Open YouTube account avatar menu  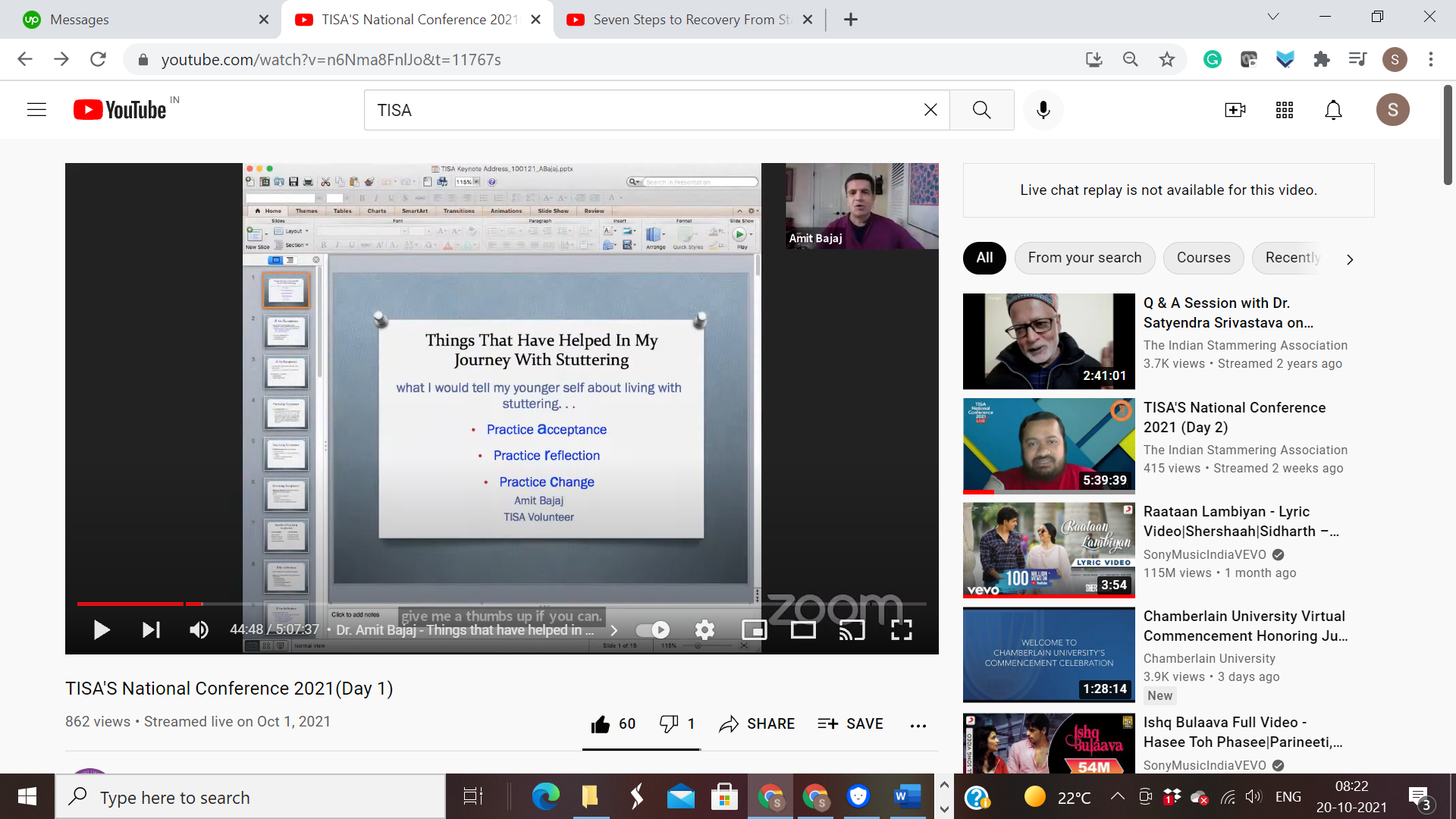click(x=1393, y=110)
